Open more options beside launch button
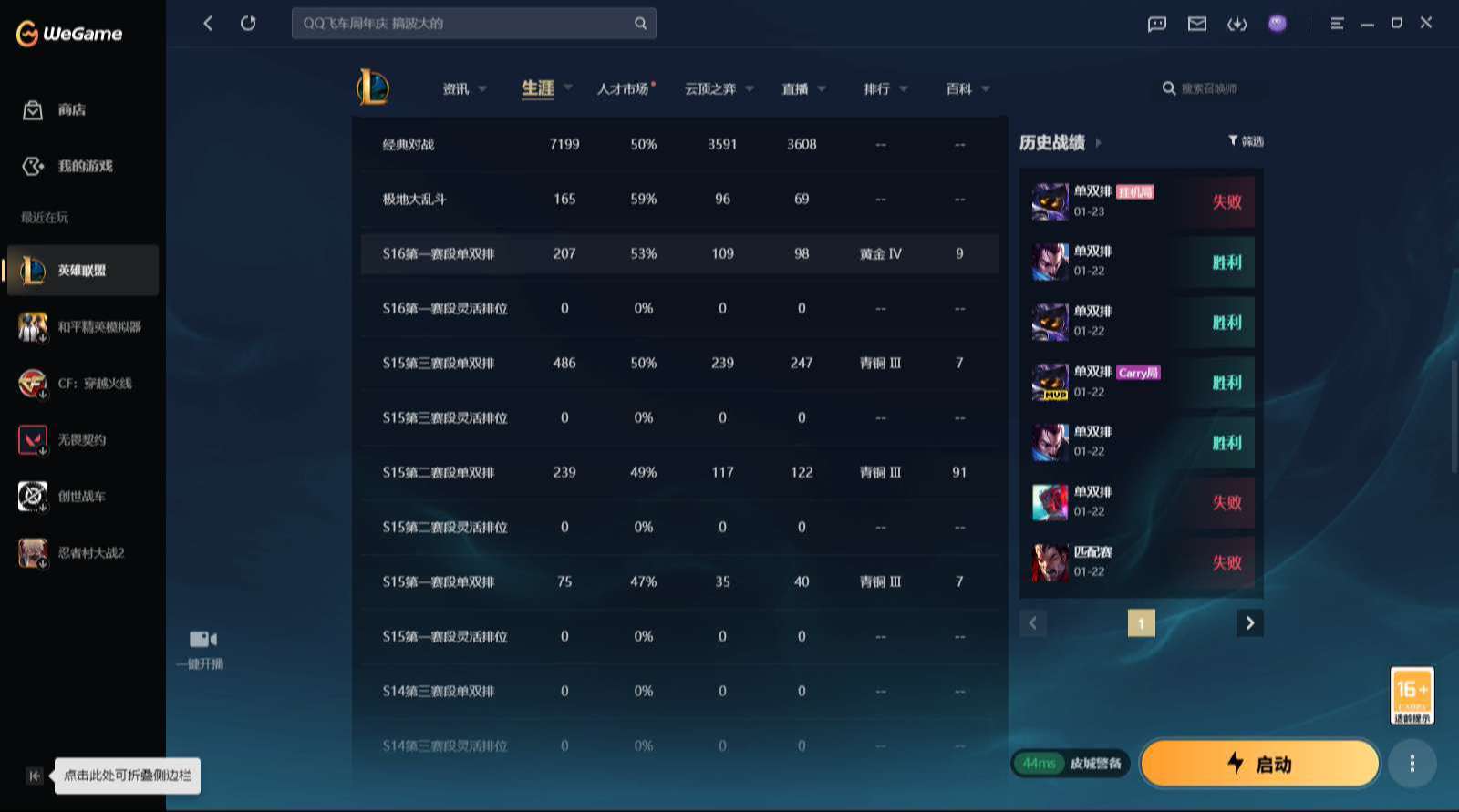1459x812 pixels. click(1412, 764)
